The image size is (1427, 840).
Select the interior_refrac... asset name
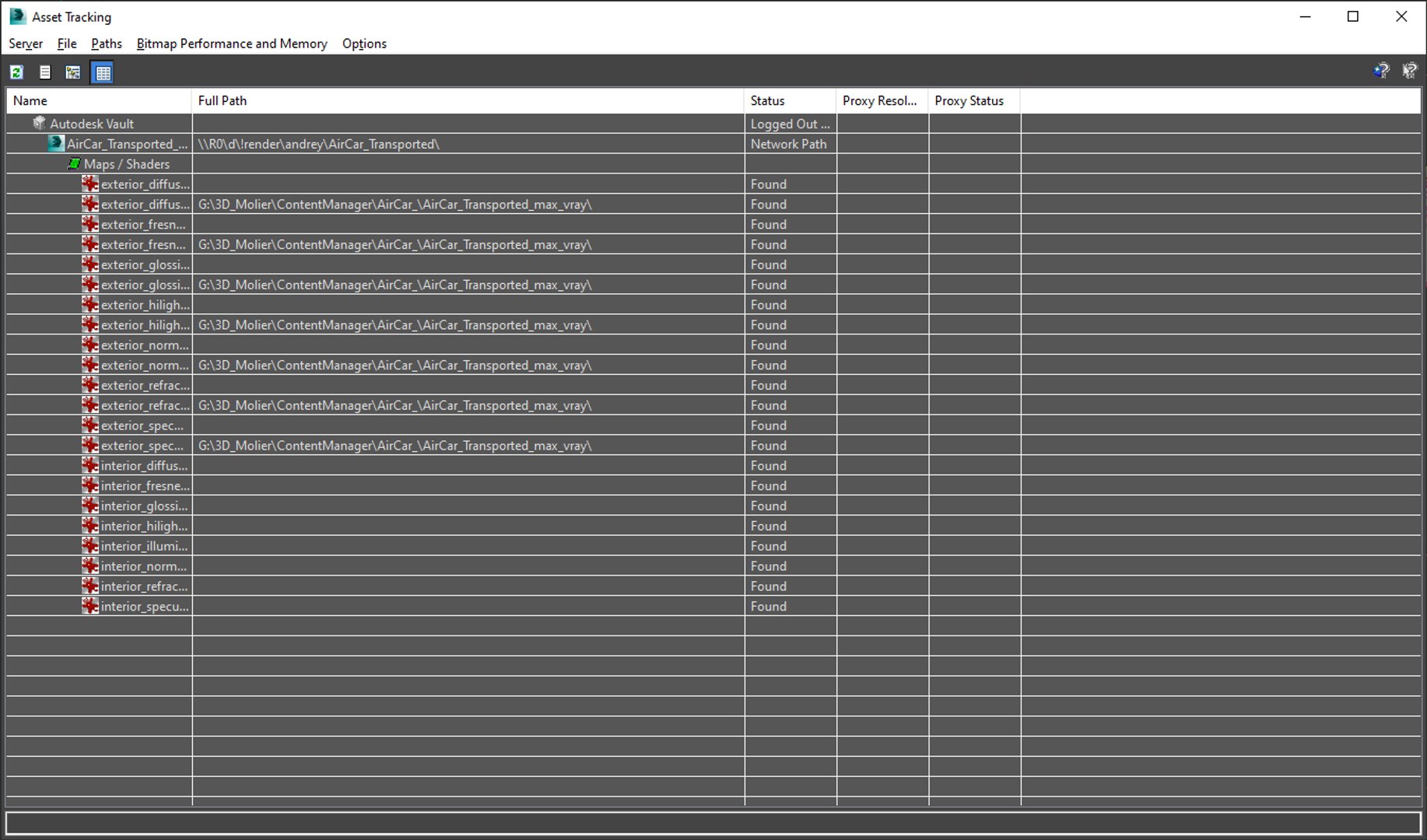(145, 587)
